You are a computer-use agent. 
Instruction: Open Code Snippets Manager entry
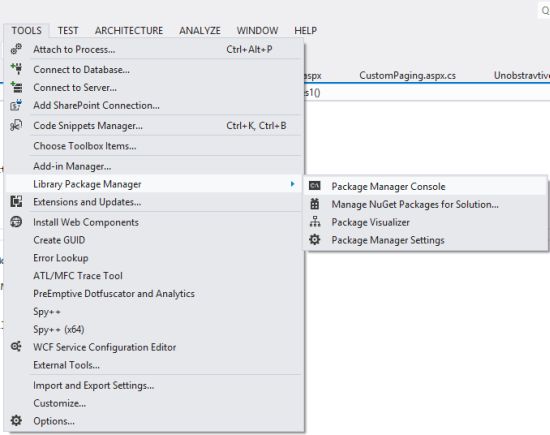154,126
